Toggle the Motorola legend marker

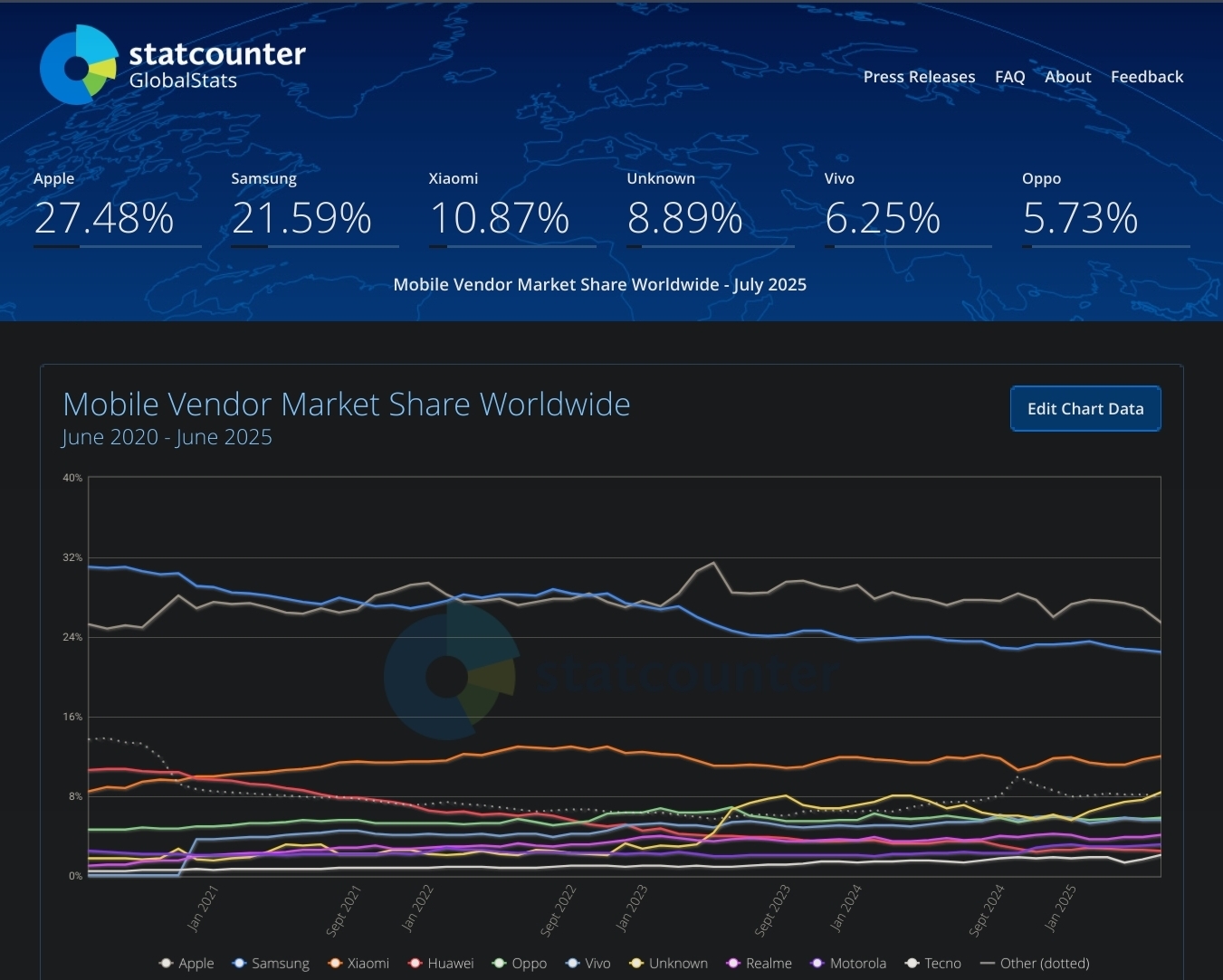[x=817, y=964]
